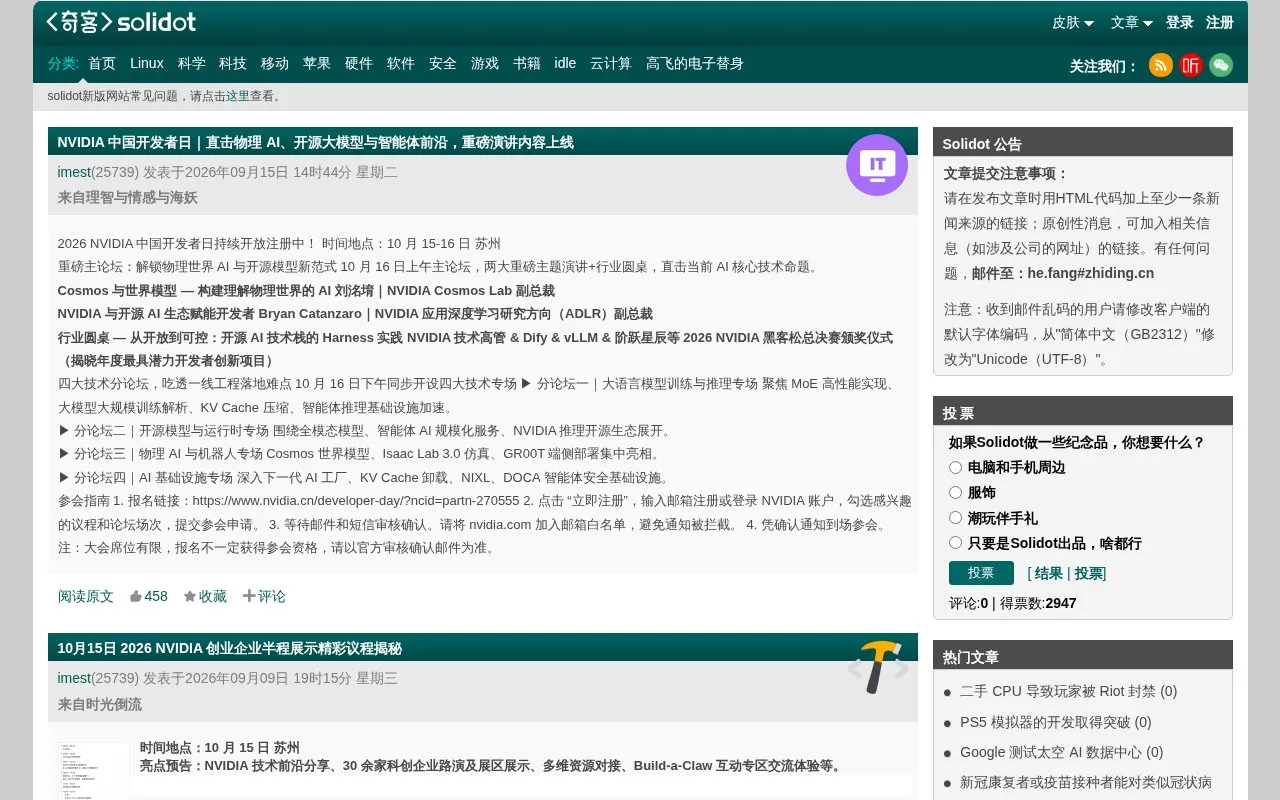This screenshot has height=800, width=1280.
Task: Open the orange RSS feed icon
Action: point(1160,65)
